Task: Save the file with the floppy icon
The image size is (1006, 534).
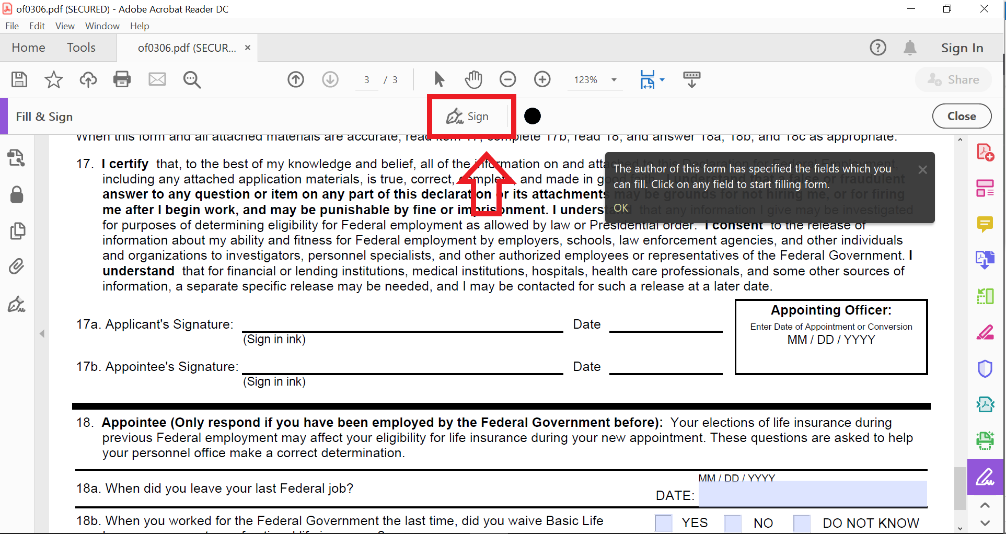Action: [19, 80]
